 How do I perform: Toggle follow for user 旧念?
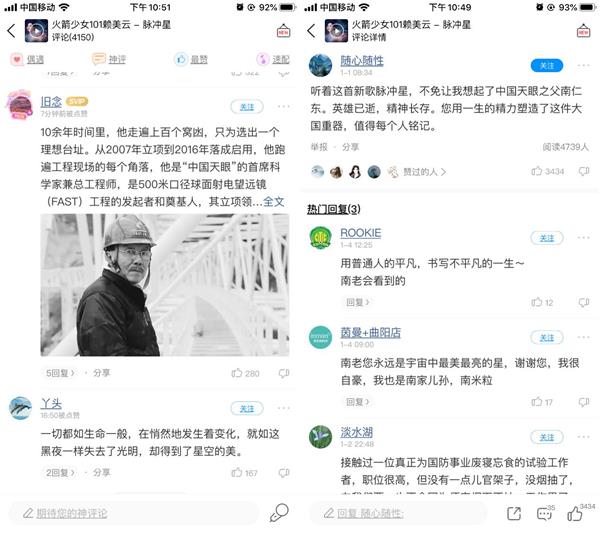(x=247, y=107)
